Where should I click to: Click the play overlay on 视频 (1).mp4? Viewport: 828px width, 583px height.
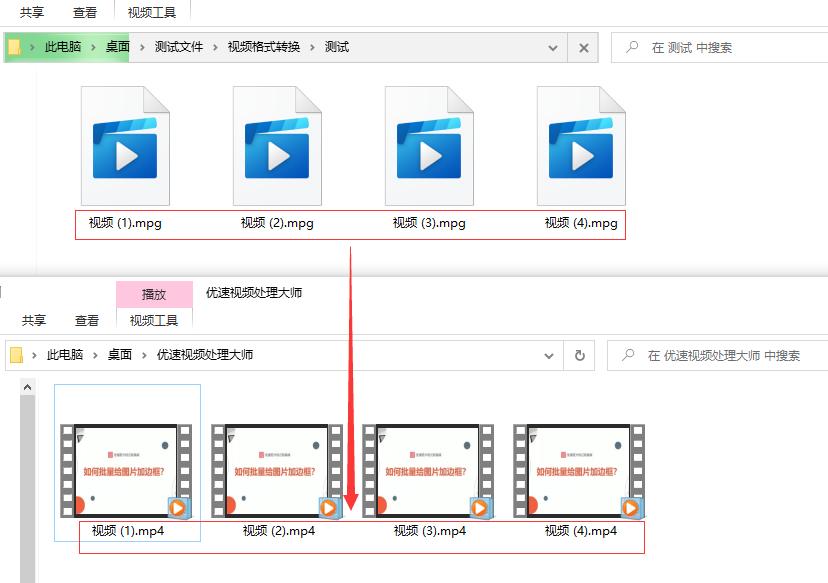click(178, 508)
